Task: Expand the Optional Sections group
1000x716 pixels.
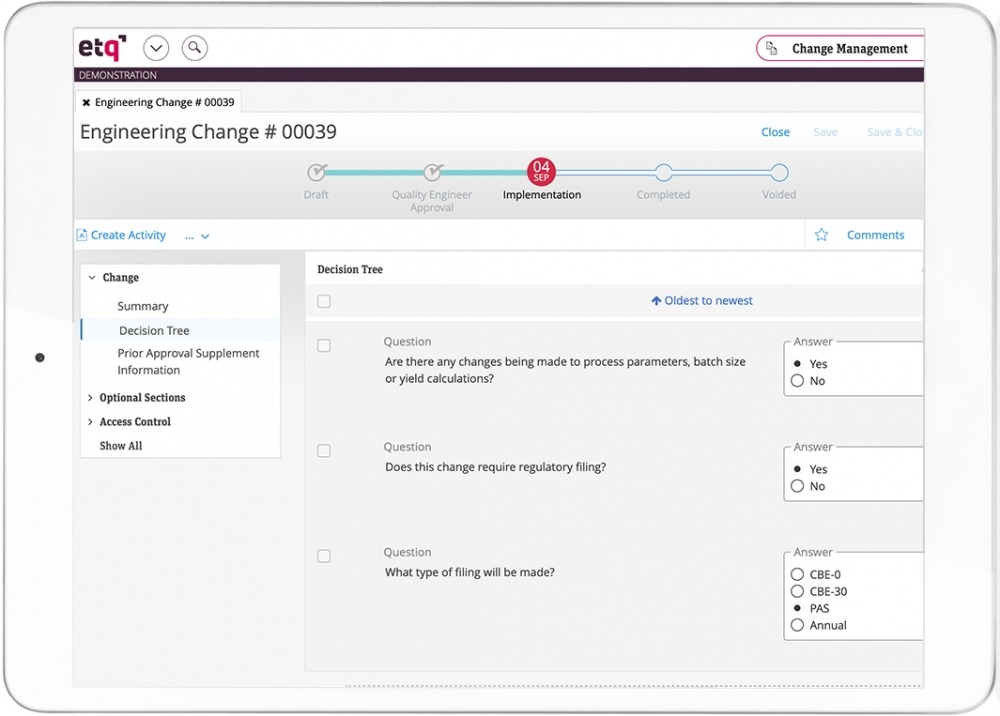Action: click(141, 397)
